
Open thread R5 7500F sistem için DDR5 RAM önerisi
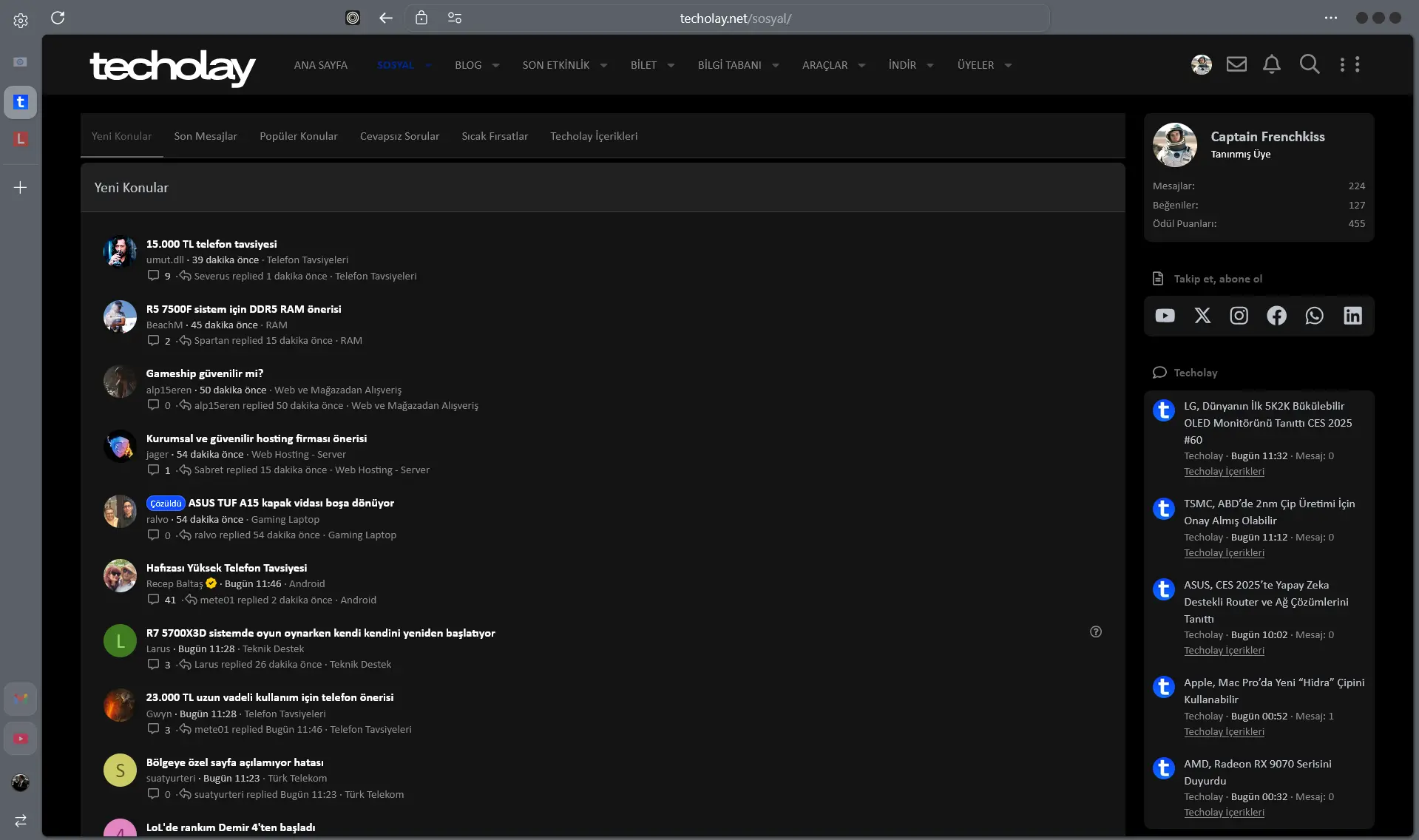[243, 309]
